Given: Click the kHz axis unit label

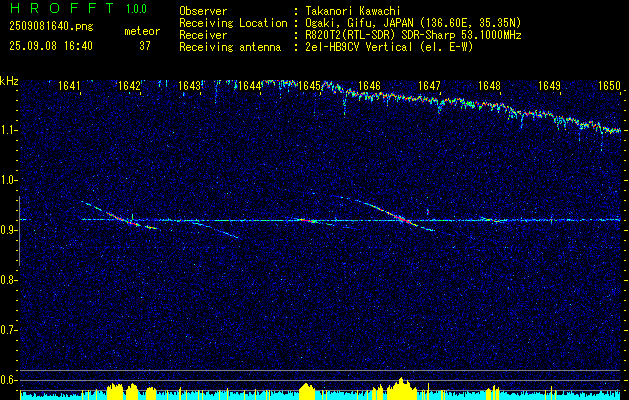Looking at the screenshot, I should click(9, 81).
